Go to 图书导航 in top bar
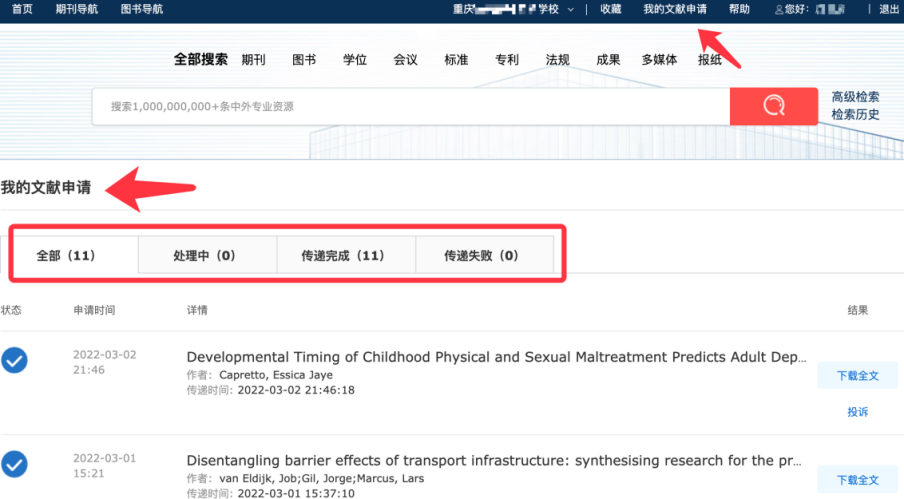Image resolution: width=904 pixels, height=499 pixels. point(141,9)
